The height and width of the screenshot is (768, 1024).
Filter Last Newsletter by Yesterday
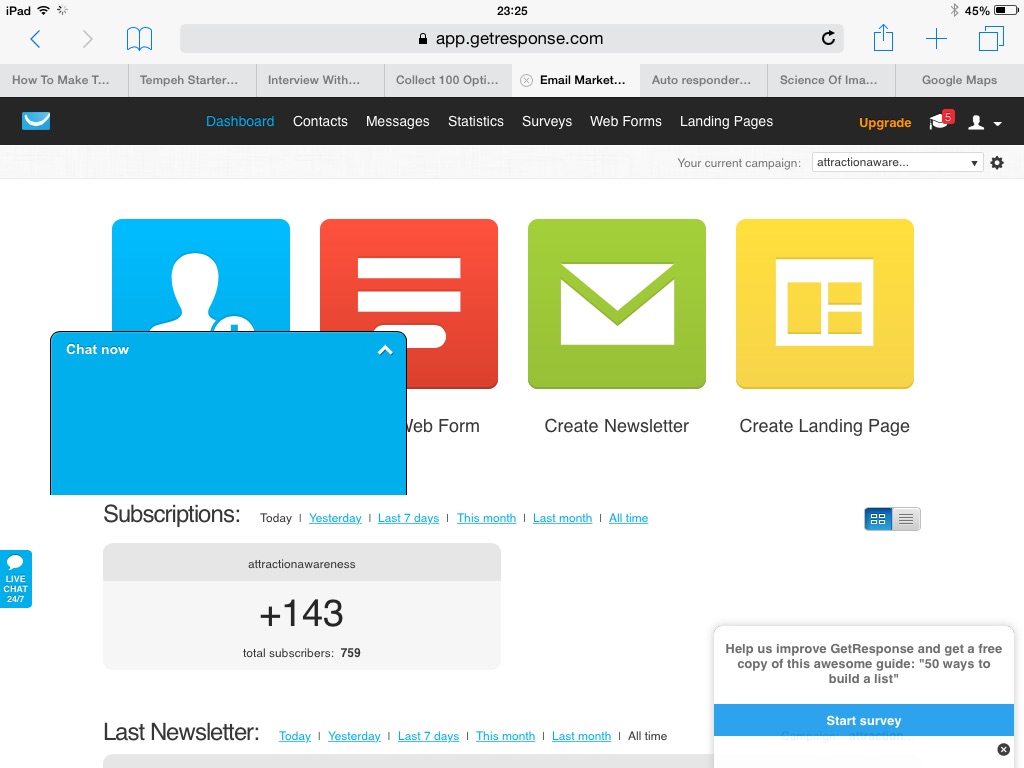click(x=354, y=736)
